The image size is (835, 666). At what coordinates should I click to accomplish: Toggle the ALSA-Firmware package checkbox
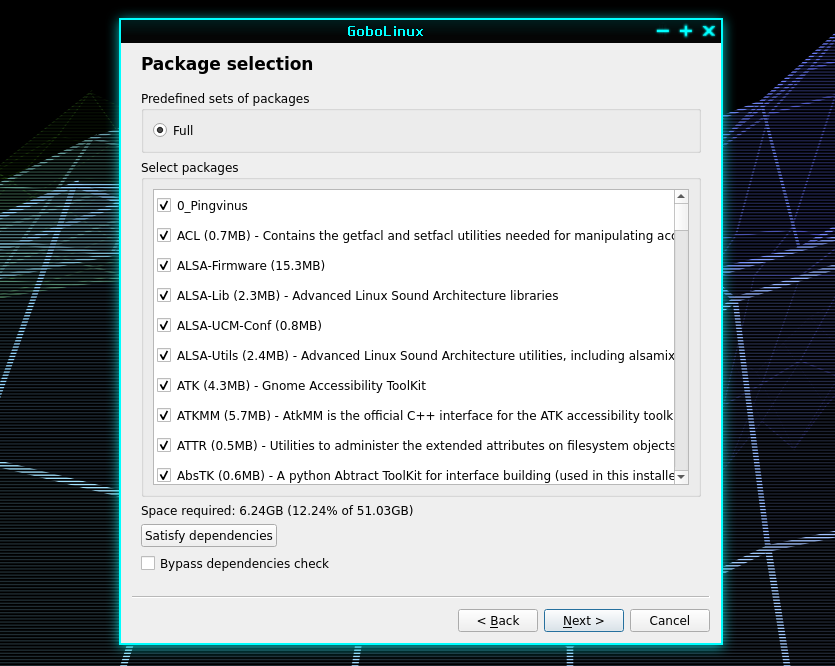click(x=164, y=265)
